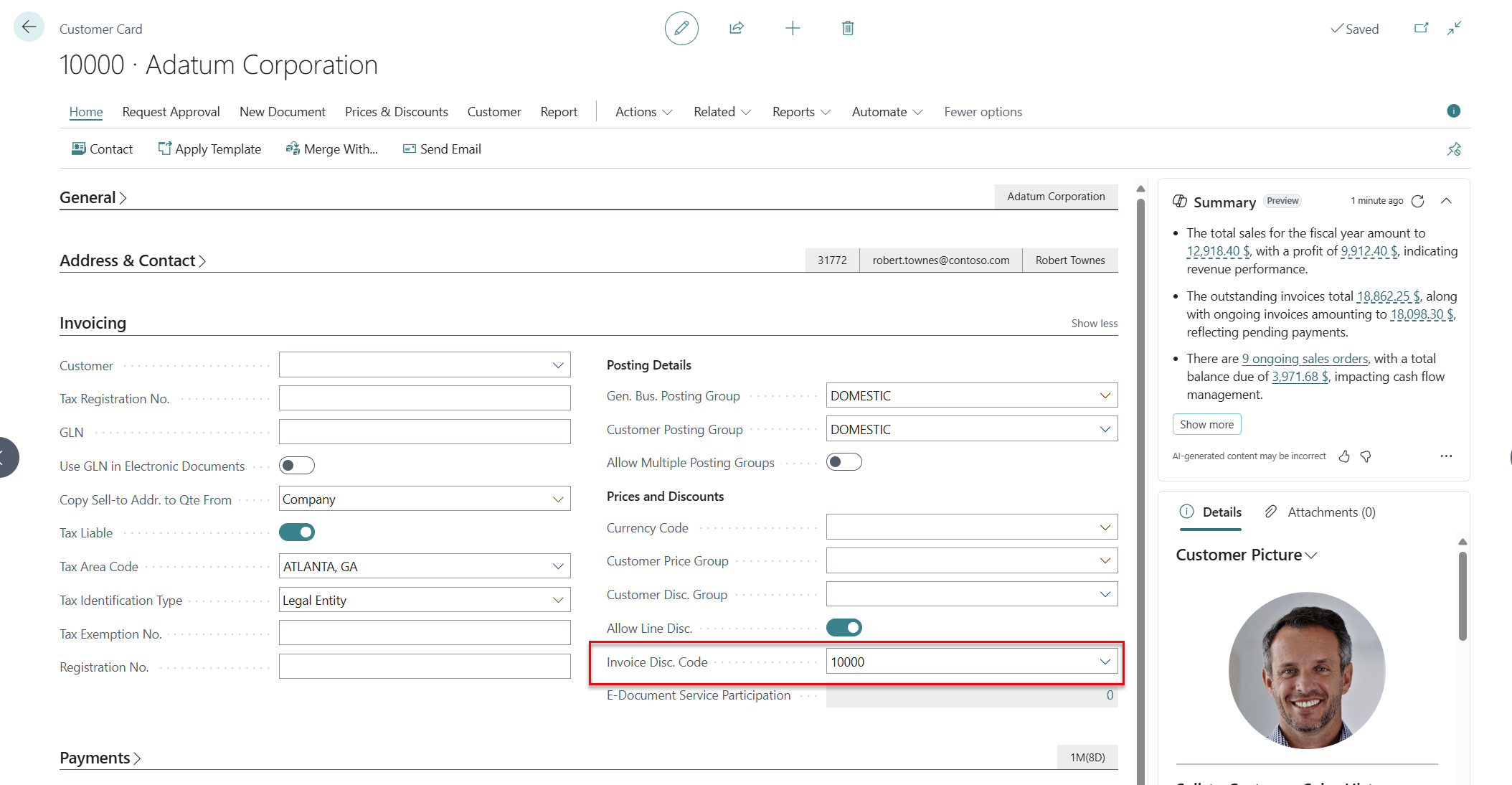Toggle Allow Multiple Posting Groups
The height and width of the screenshot is (785, 1512).
point(844,462)
